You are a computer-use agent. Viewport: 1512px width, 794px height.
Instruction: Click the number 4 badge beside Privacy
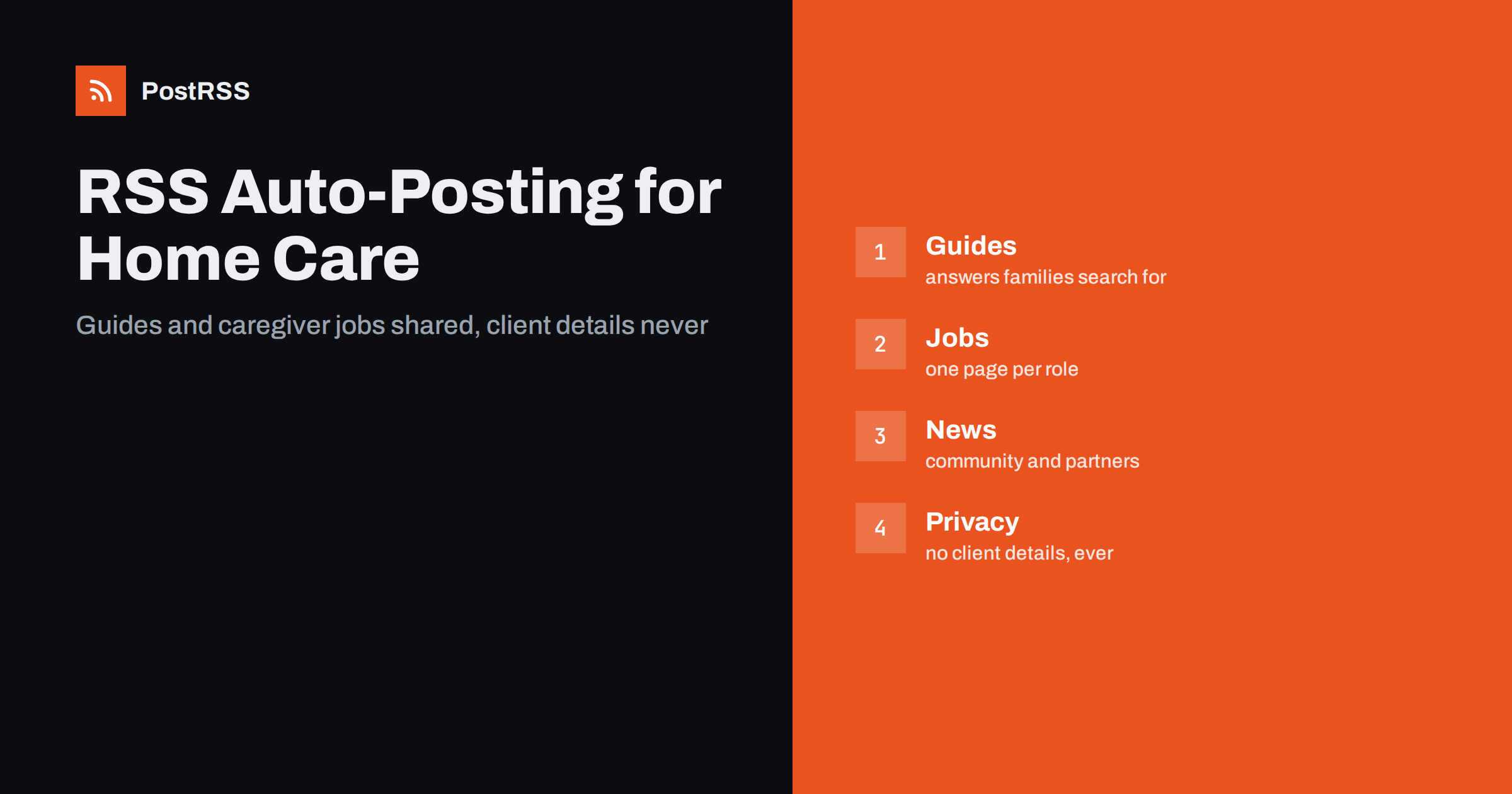point(881,528)
